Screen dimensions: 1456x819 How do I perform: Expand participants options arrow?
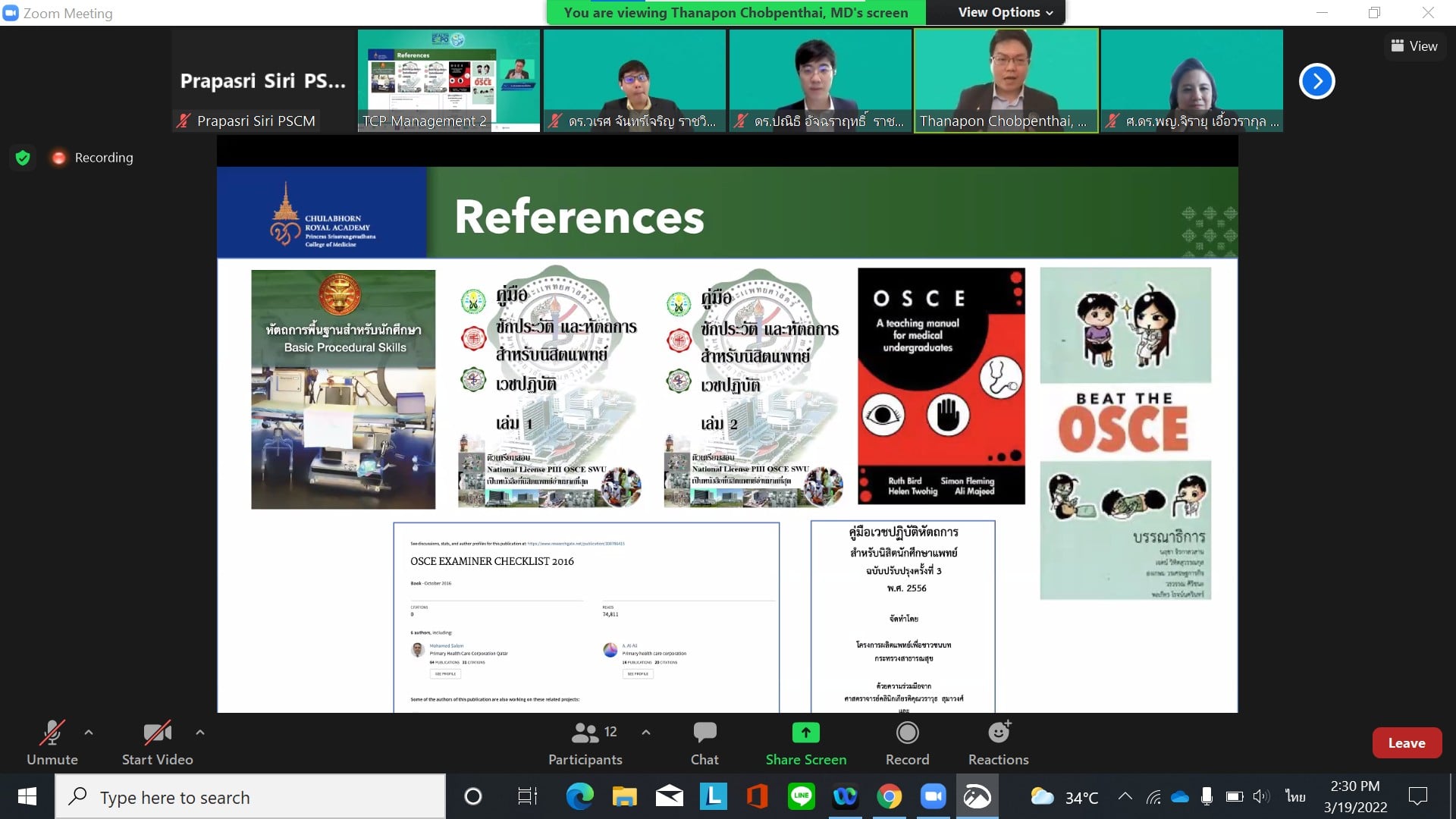coord(646,733)
